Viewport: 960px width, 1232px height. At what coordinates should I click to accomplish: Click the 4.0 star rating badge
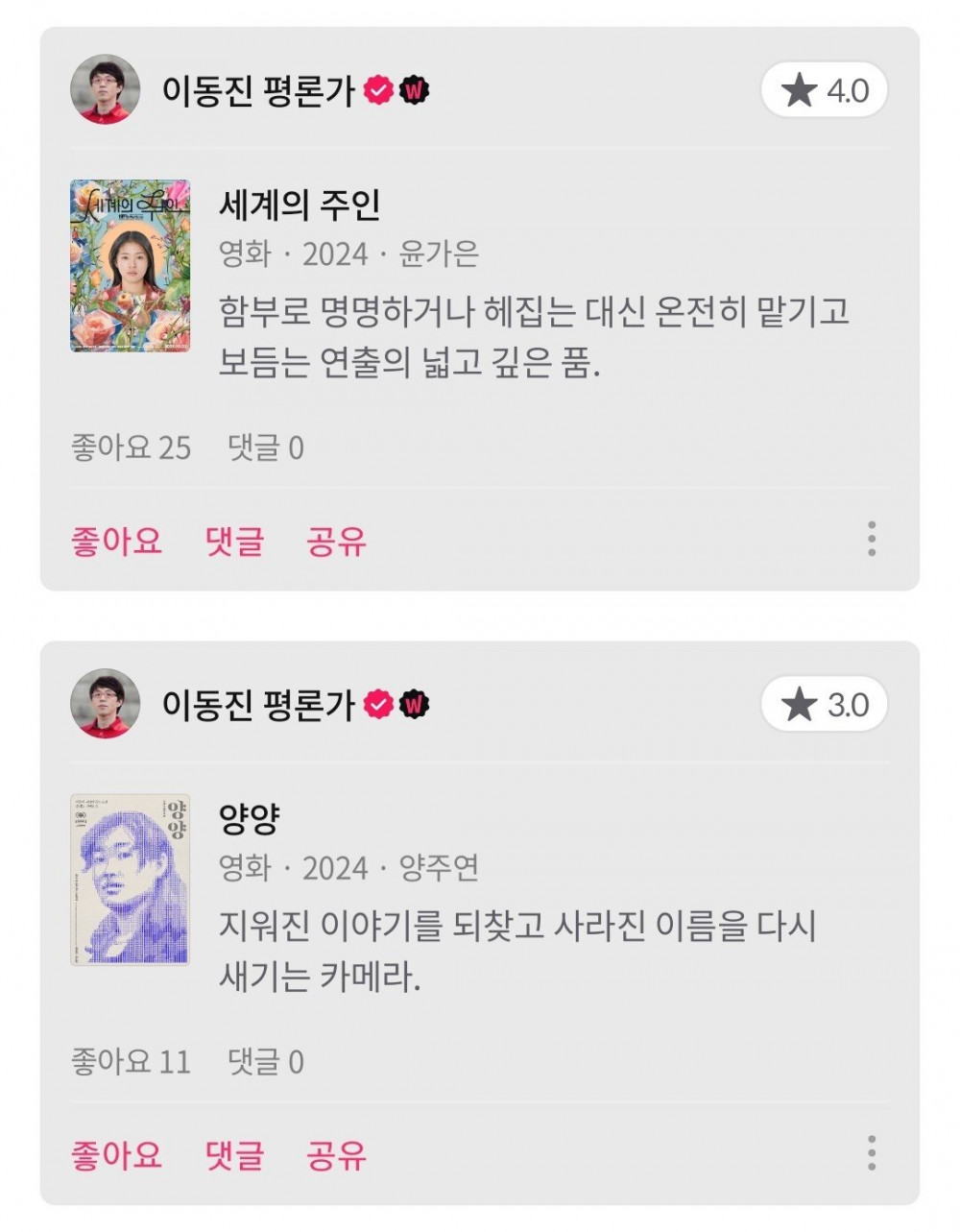[825, 91]
